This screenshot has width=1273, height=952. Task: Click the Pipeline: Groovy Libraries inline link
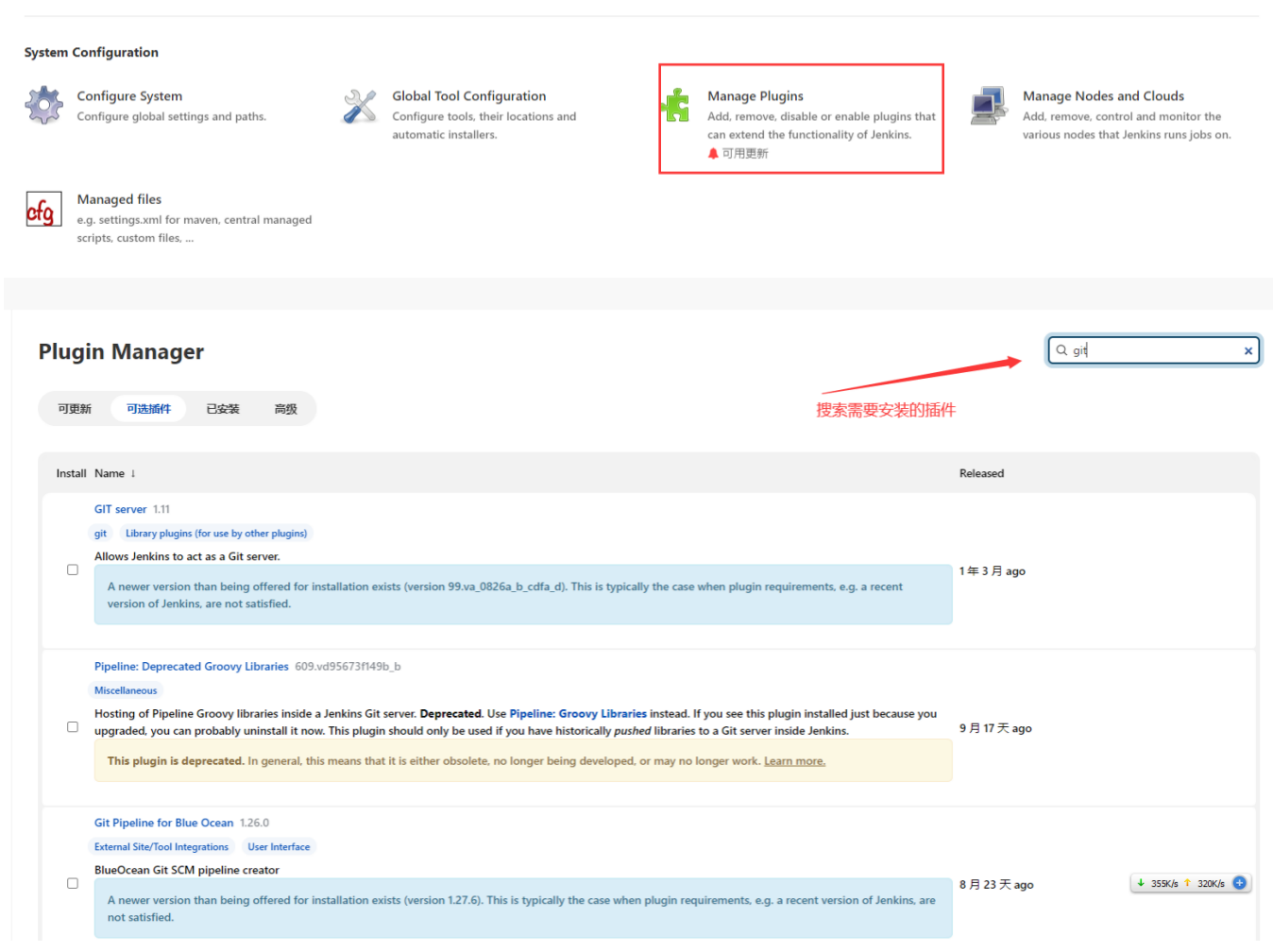pos(578,714)
